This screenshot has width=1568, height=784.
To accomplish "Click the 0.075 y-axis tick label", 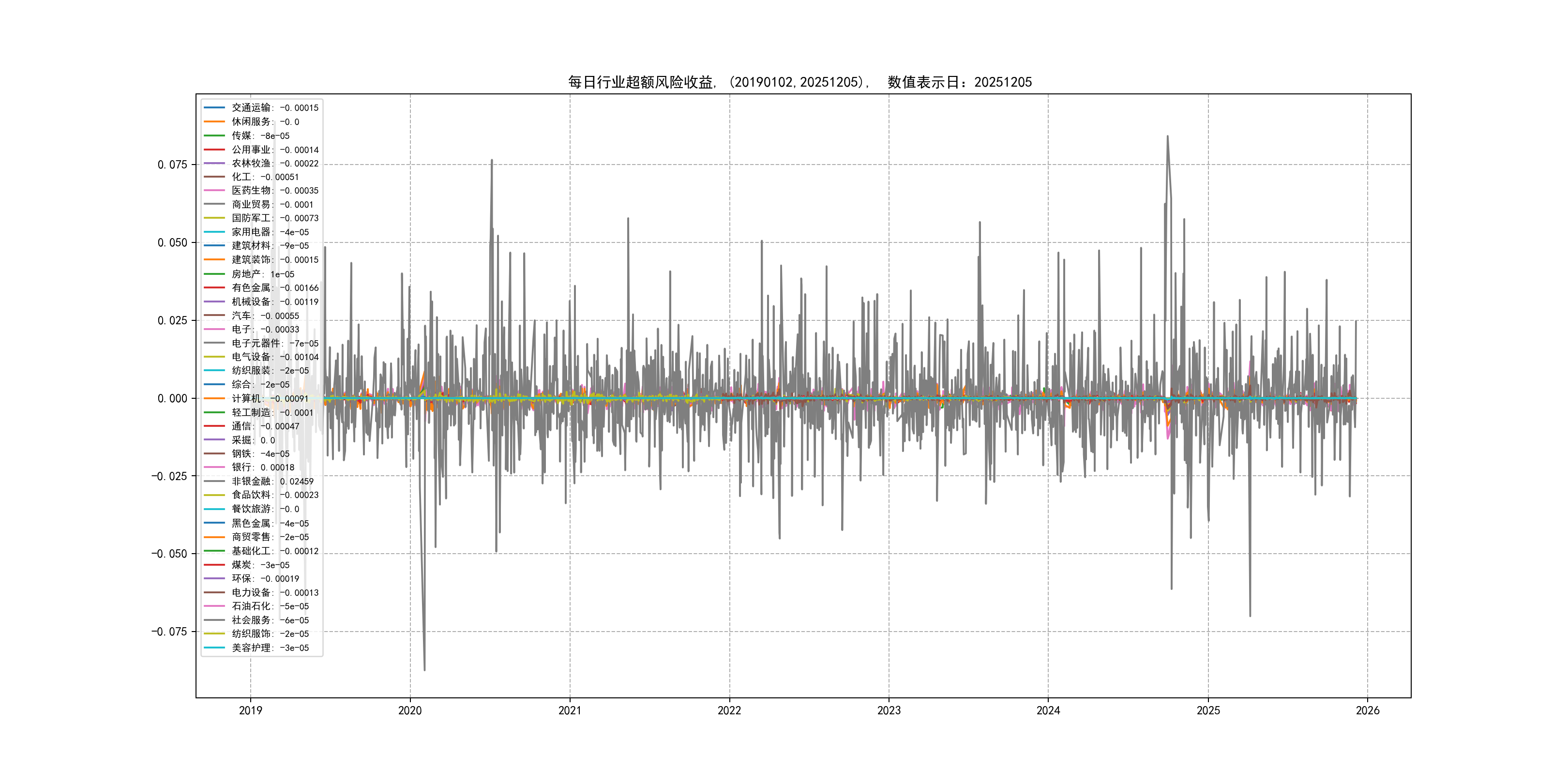I will (x=172, y=165).
